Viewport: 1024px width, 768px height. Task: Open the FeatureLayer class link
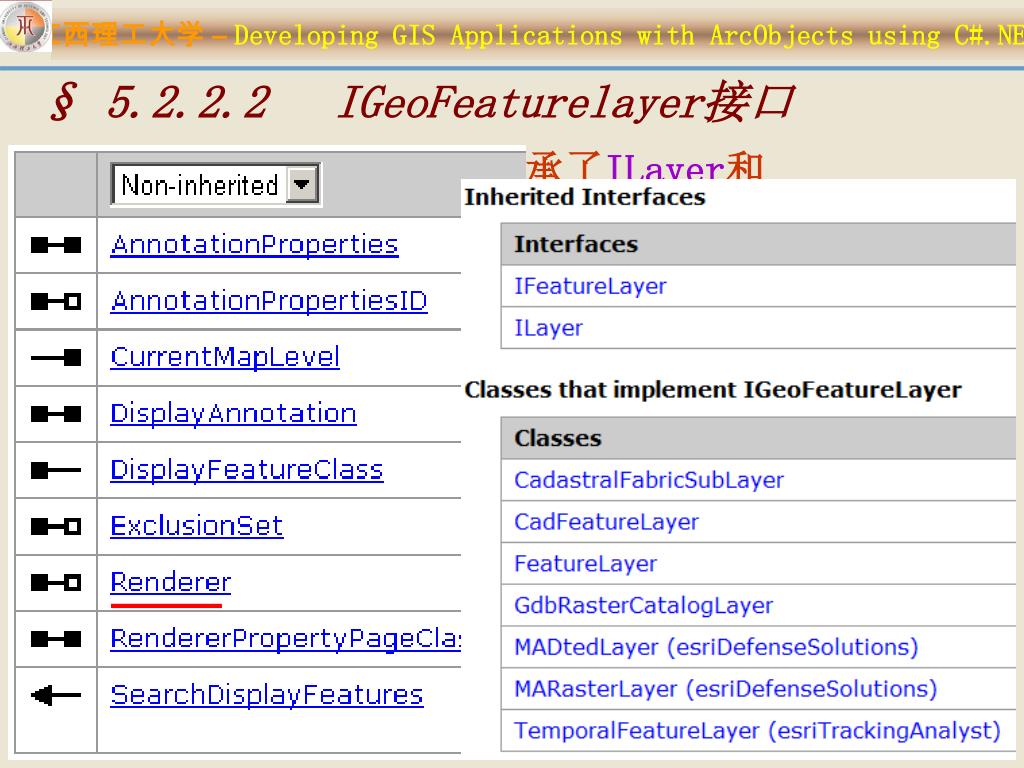click(585, 564)
